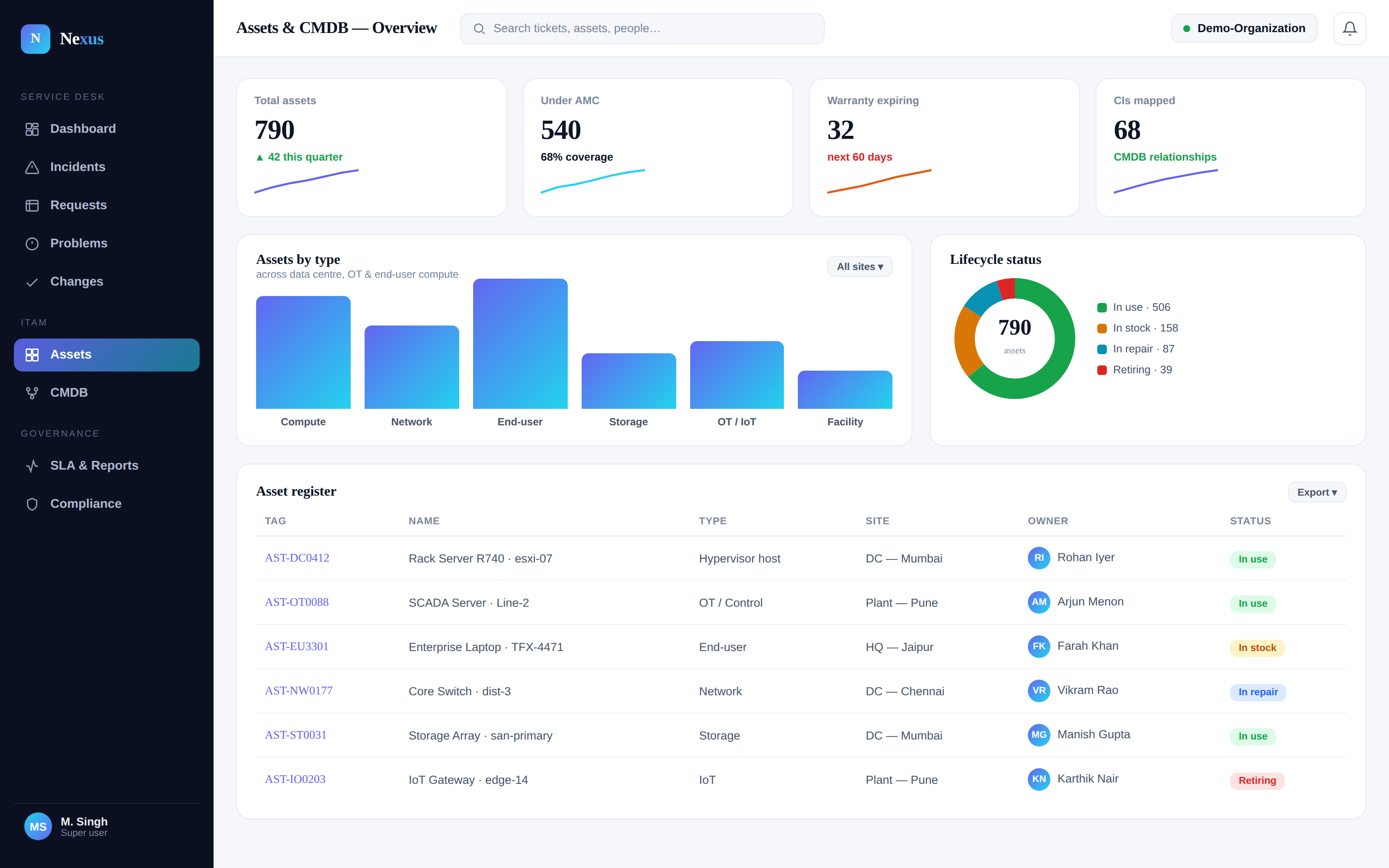This screenshot has height=868, width=1389.
Task: Click the Storage bar in chart
Action: pos(629,381)
